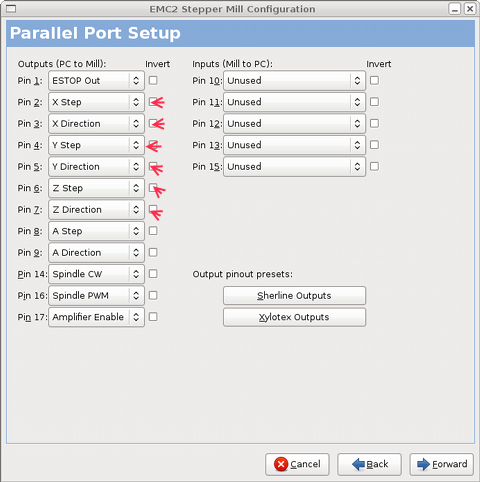Open the Pin 2 X Step dropdown
The height and width of the screenshot is (482, 480).
coord(96,102)
